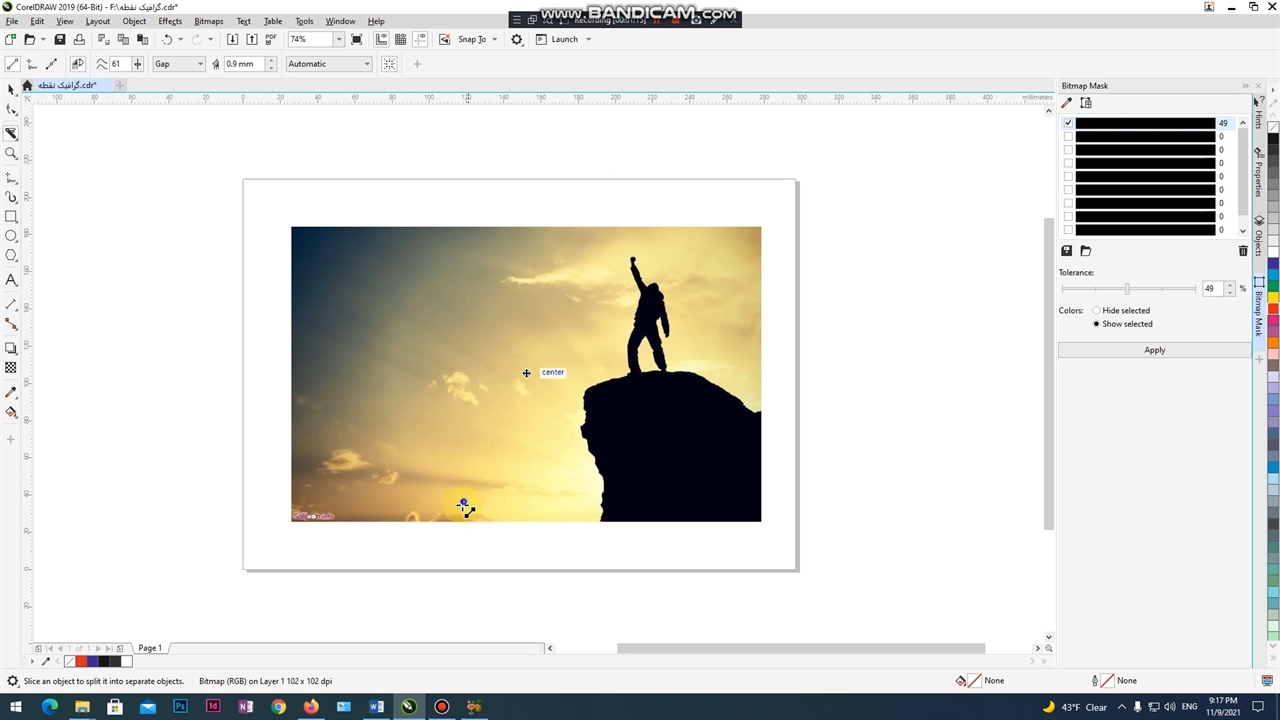Image resolution: width=1280 pixels, height=720 pixels.
Task: Delete mask using the trash icon
Action: pos(1243,251)
